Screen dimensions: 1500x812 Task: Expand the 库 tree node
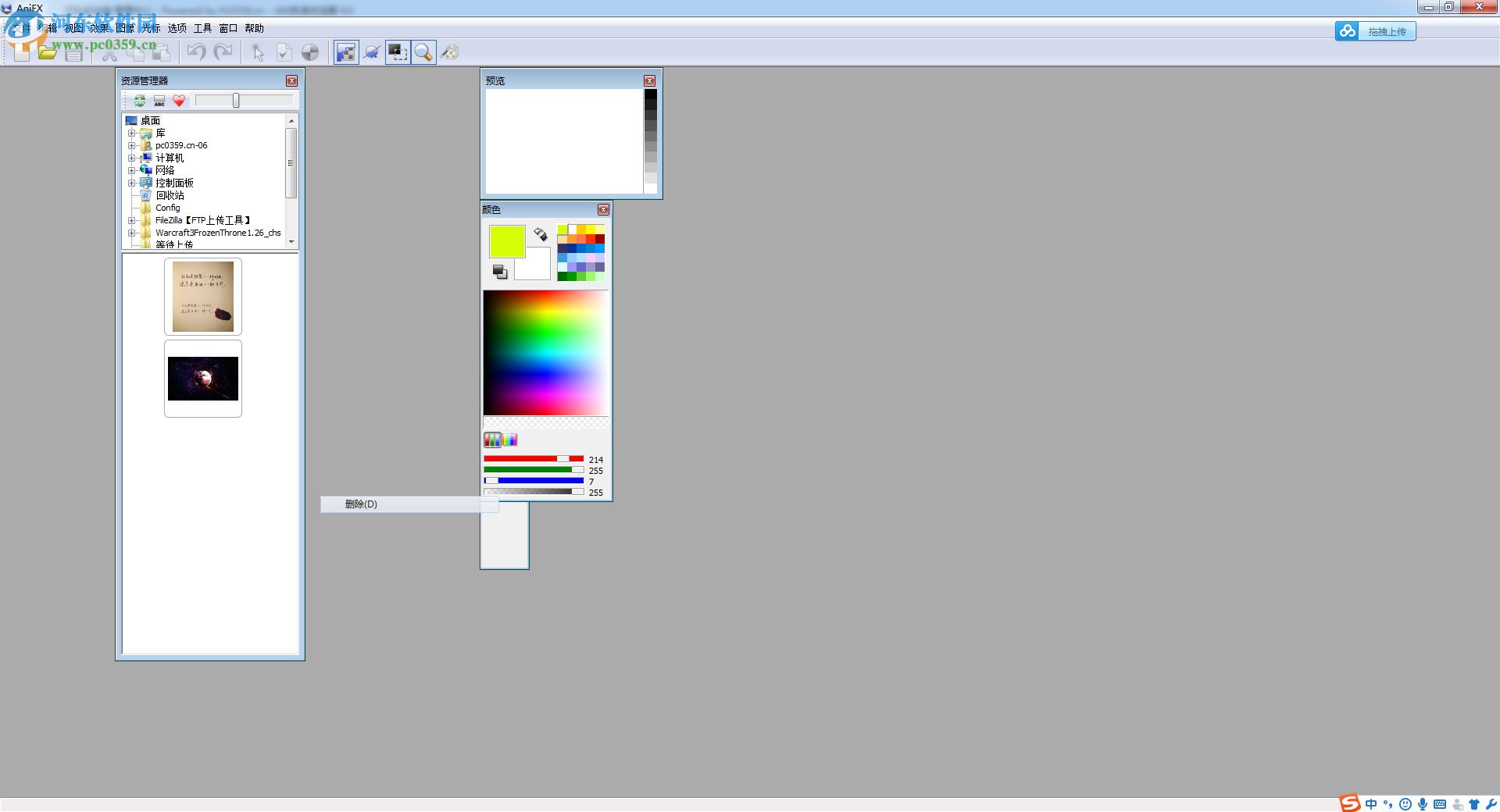point(131,134)
